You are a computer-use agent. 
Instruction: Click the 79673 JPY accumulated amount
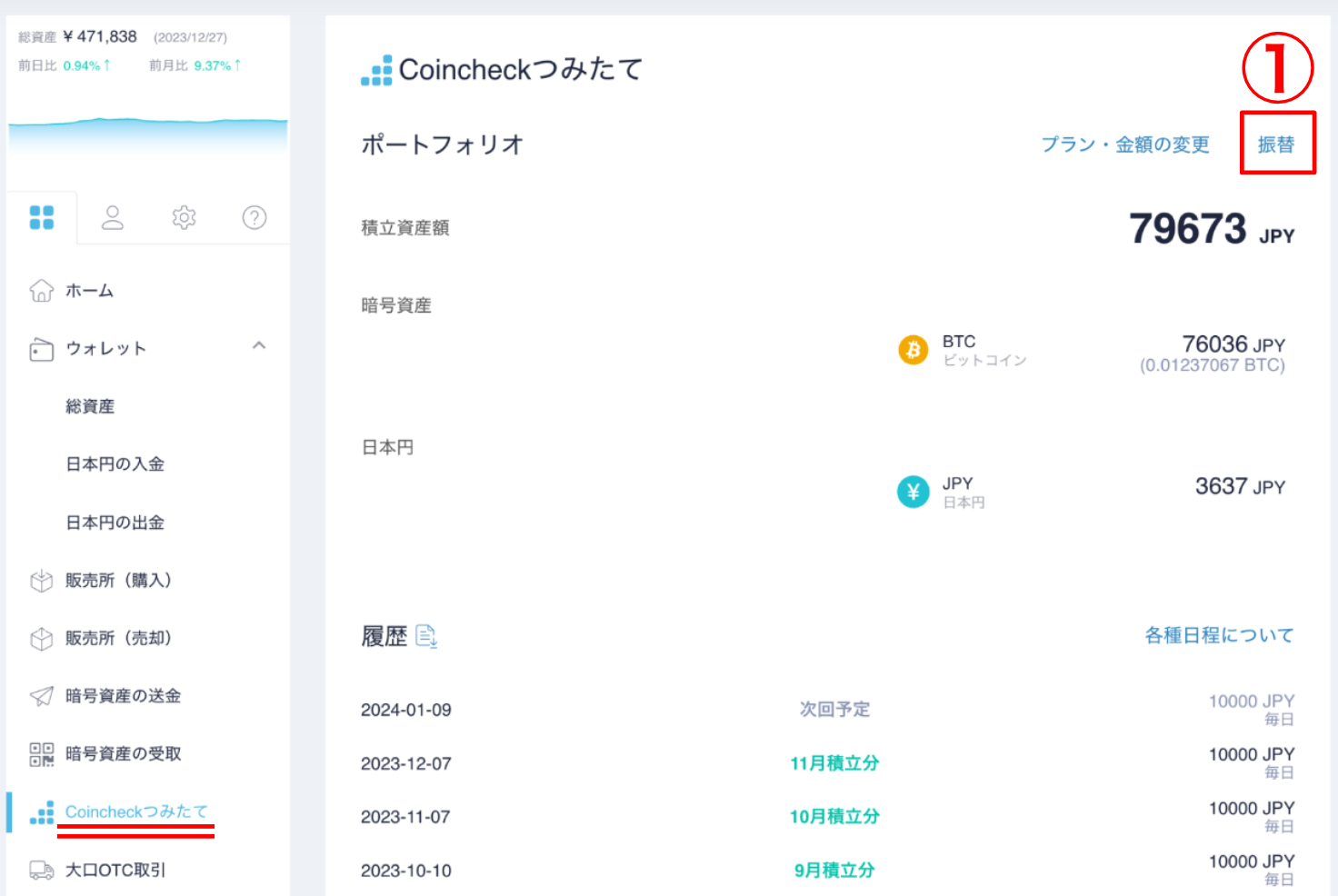[1212, 229]
